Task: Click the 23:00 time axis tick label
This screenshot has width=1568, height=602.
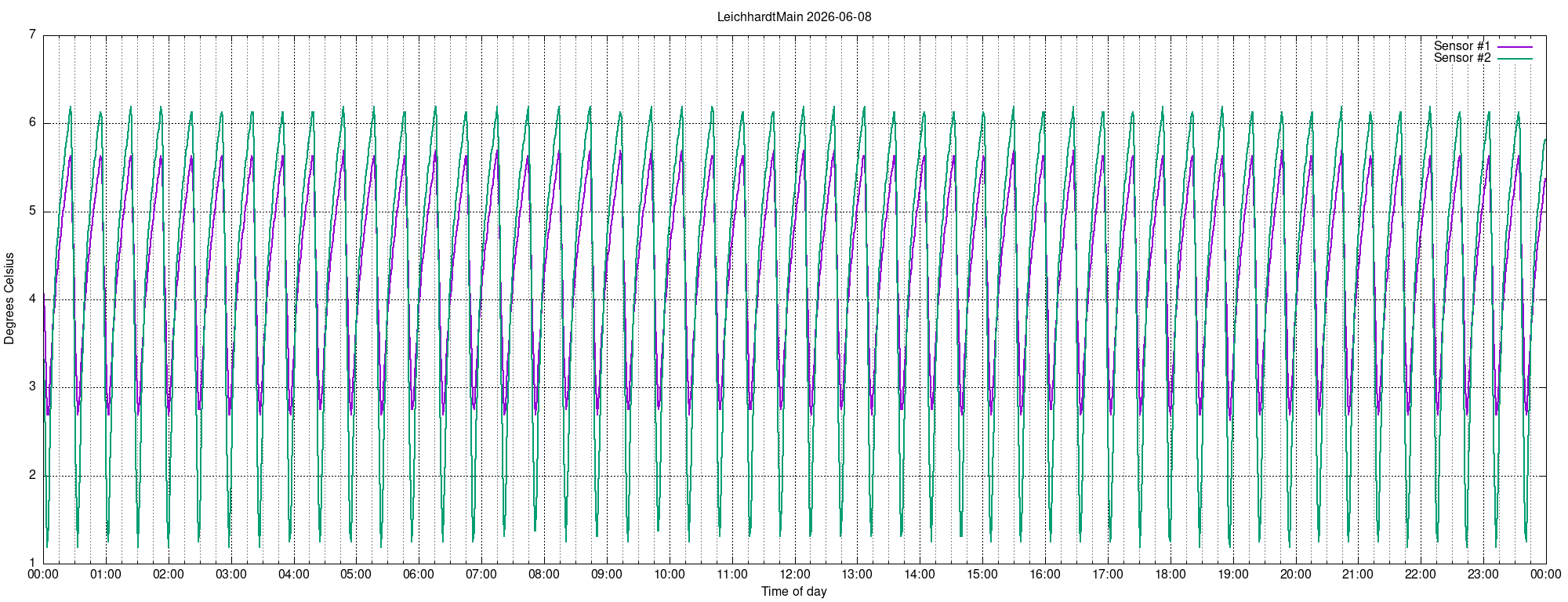Action: pyautogui.click(x=1483, y=574)
